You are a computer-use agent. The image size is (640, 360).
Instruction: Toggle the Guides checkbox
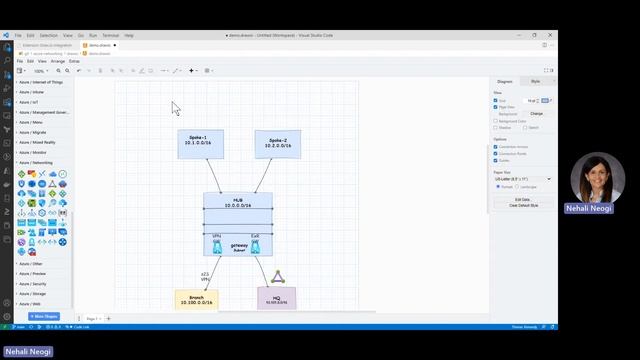(x=496, y=160)
